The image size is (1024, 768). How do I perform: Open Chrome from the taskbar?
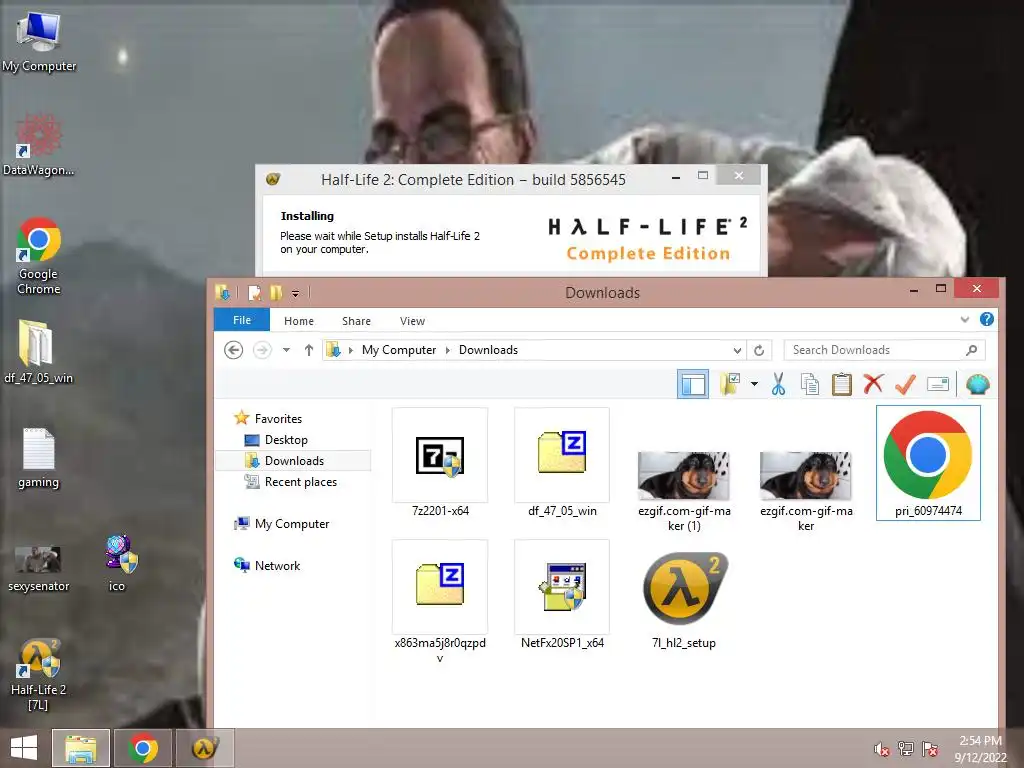pyautogui.click(x=143, y=748)
